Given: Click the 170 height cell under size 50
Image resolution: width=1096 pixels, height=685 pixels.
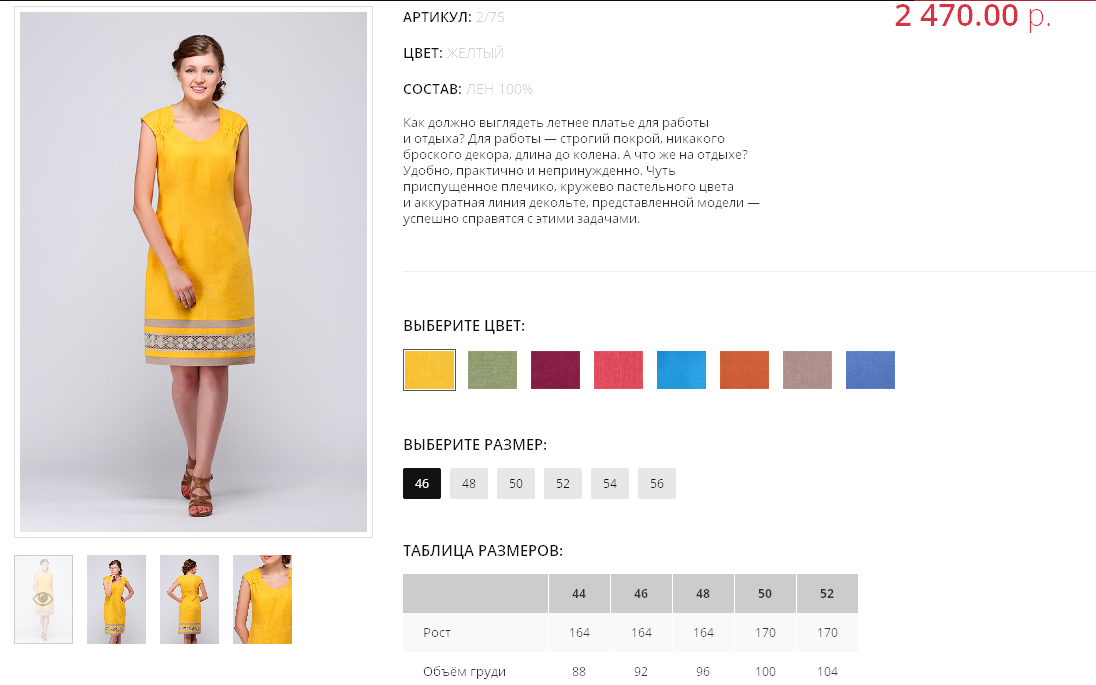Looking at the screenshot, I should pos(765,633).
